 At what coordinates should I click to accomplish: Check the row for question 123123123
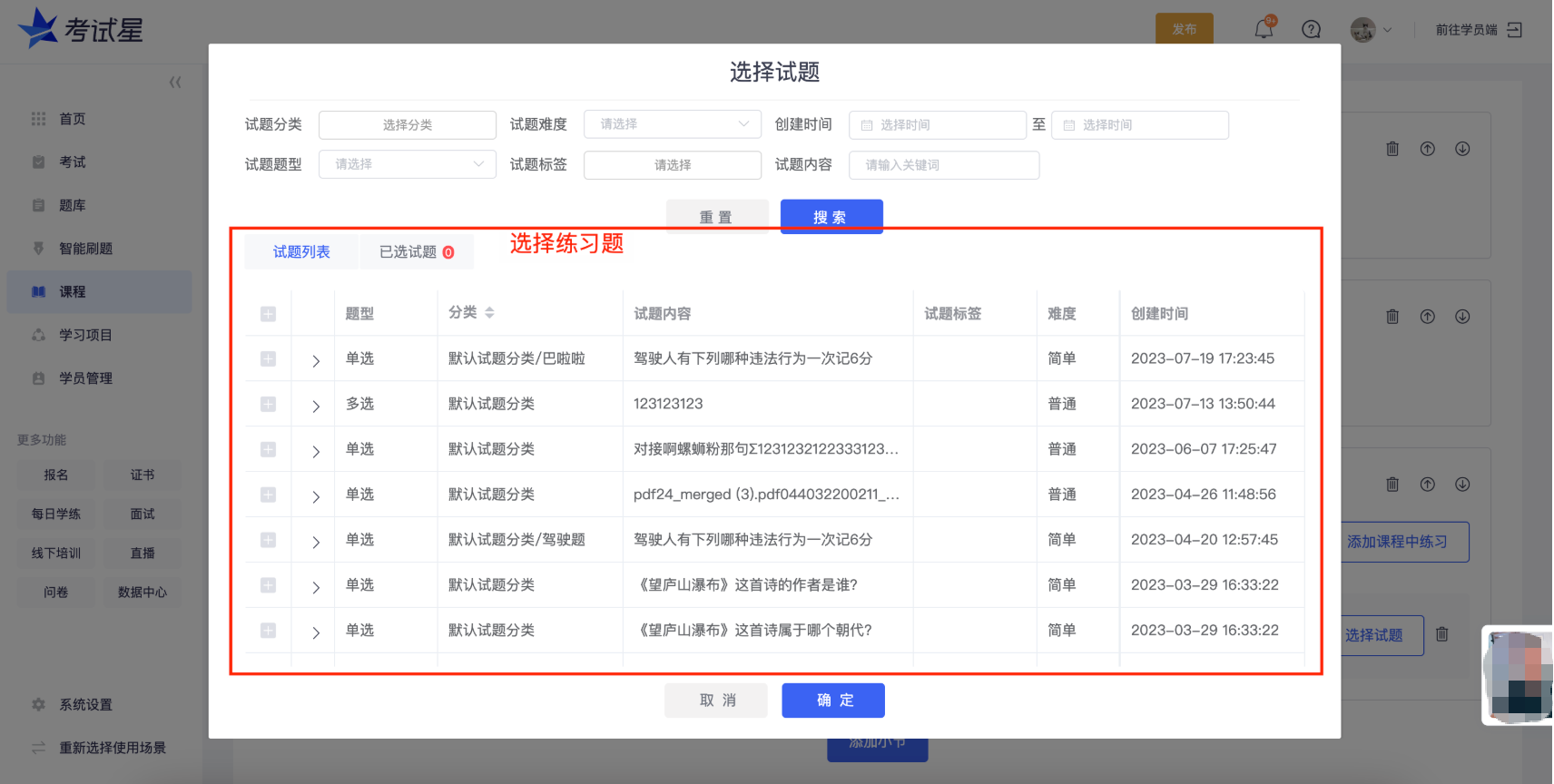point(268,405)
